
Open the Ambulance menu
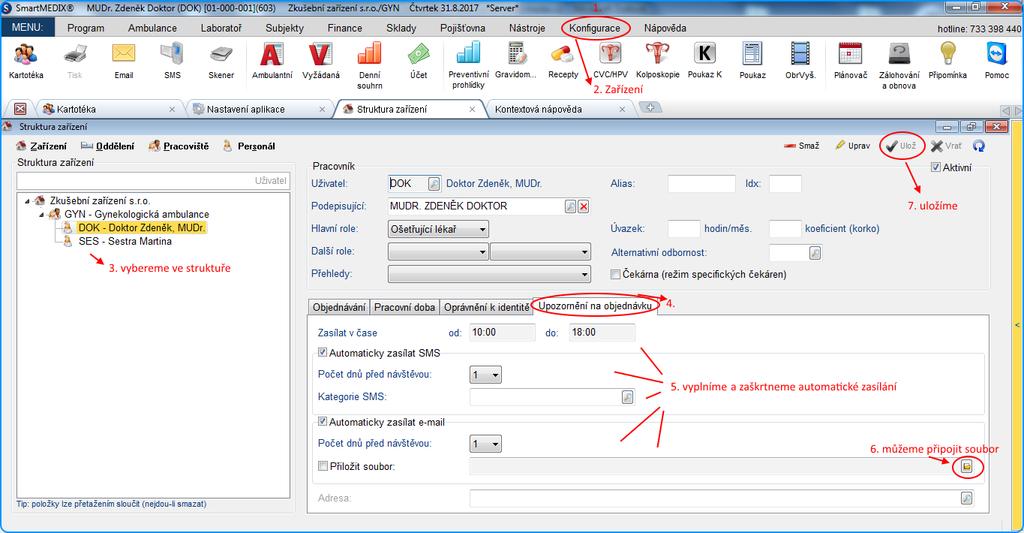click(x=152, y=28)
